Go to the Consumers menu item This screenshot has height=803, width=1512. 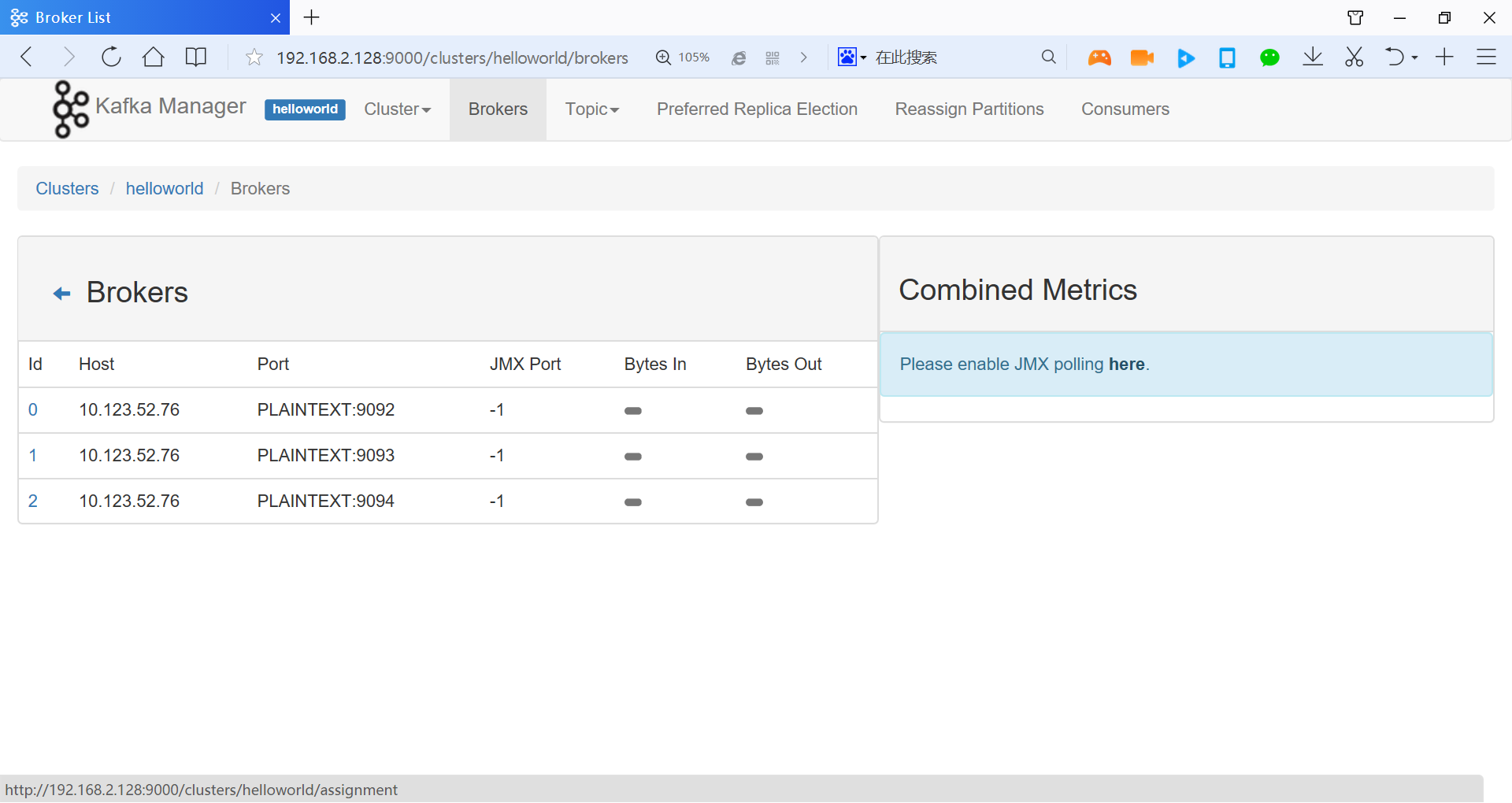[x=1125, y=109]
